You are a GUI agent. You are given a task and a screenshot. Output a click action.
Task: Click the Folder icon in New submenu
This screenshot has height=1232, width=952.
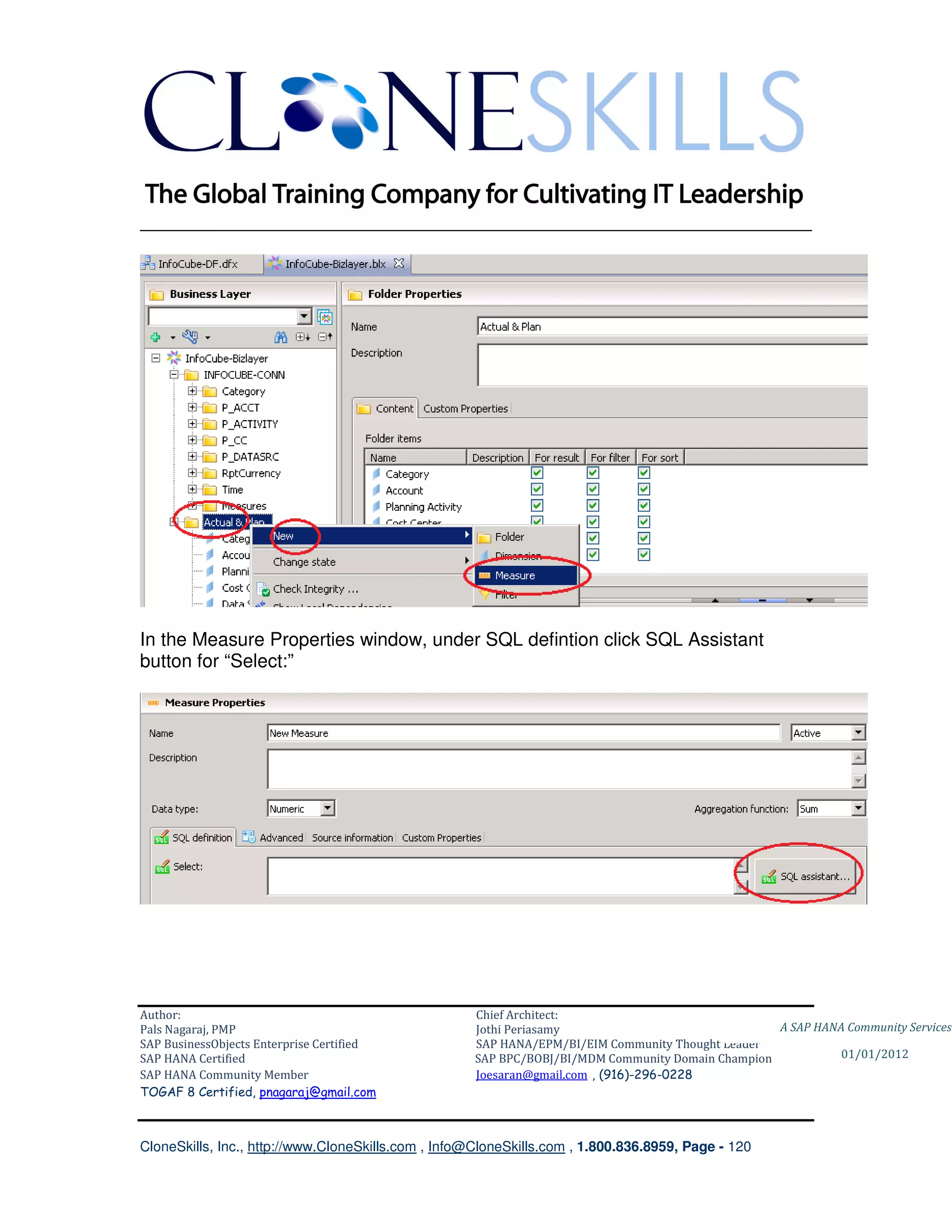click(484, 537)
